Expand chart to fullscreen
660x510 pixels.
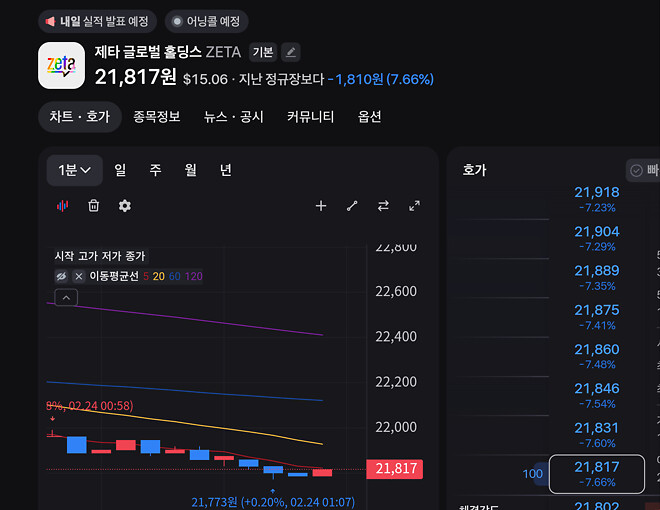click(x=415, y=206)
